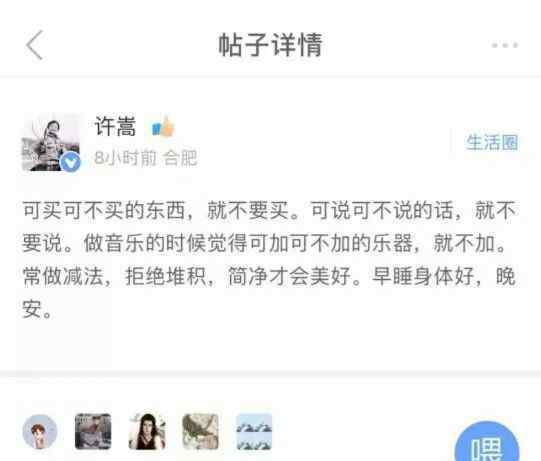This screenshot has width=541, height=461.
Task: Tap the post text starting 可买可不买的东西
Action: pyautogui.click(x=270, y=259)
